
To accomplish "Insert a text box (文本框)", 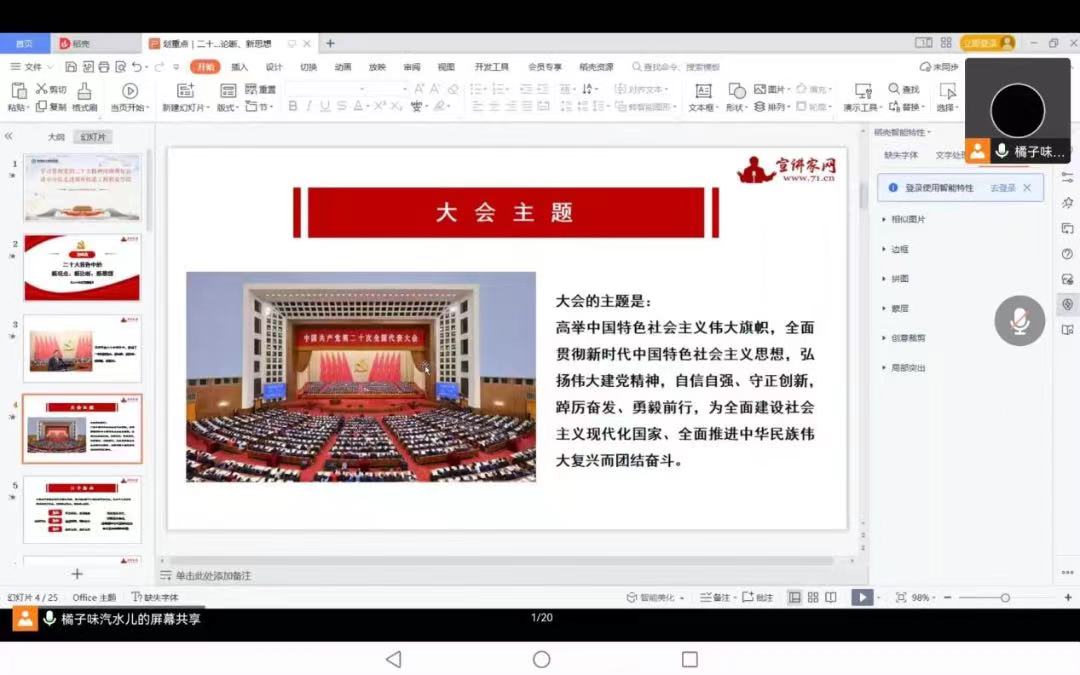I will (x=702, y=92).
